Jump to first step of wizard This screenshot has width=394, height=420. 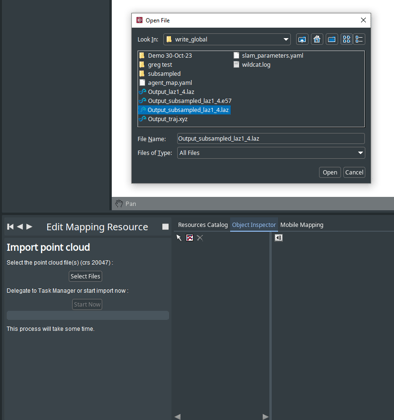pos(10,227)
